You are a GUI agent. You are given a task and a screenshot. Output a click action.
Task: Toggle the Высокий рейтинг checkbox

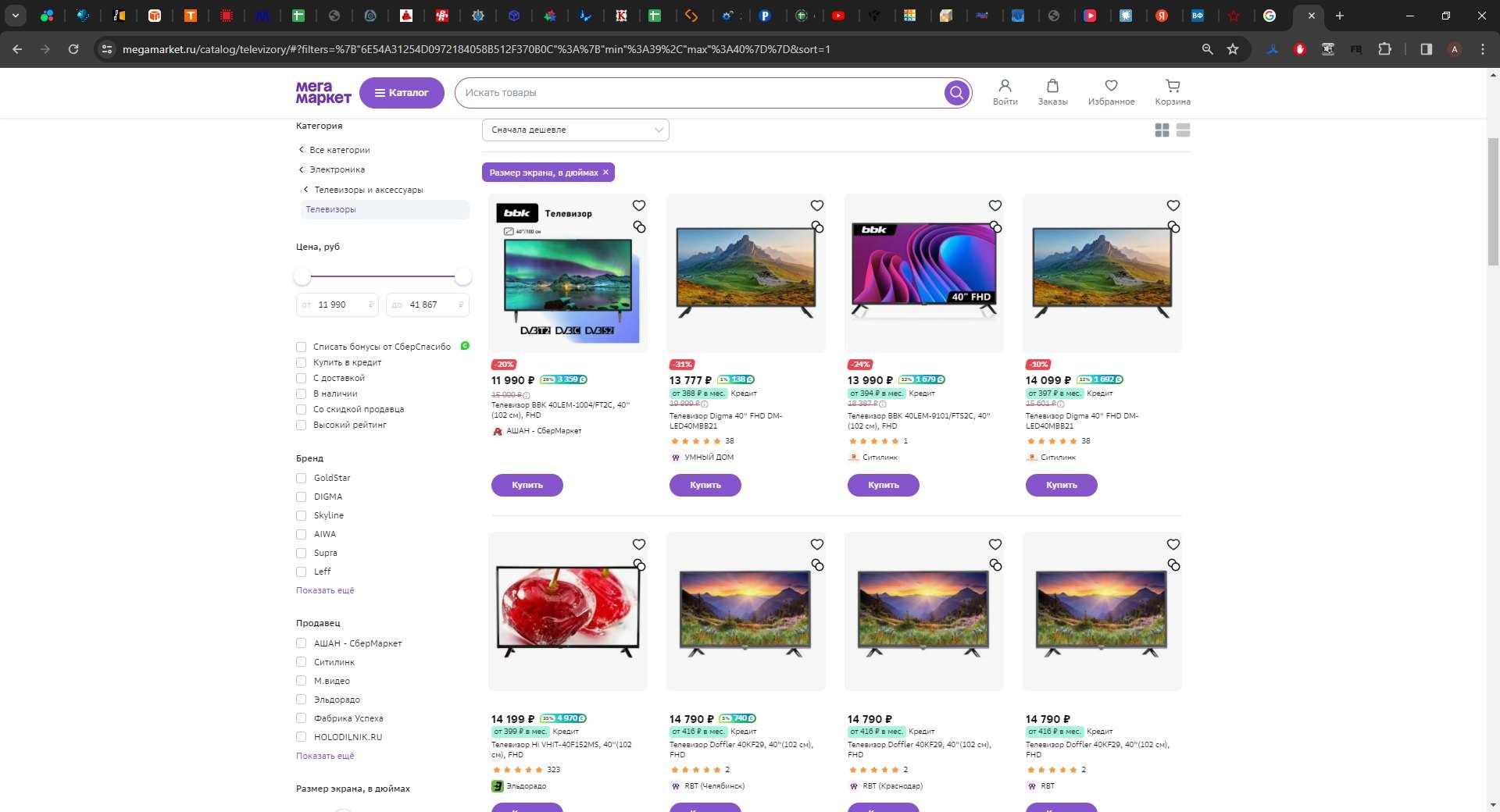[x=301, y=425]
